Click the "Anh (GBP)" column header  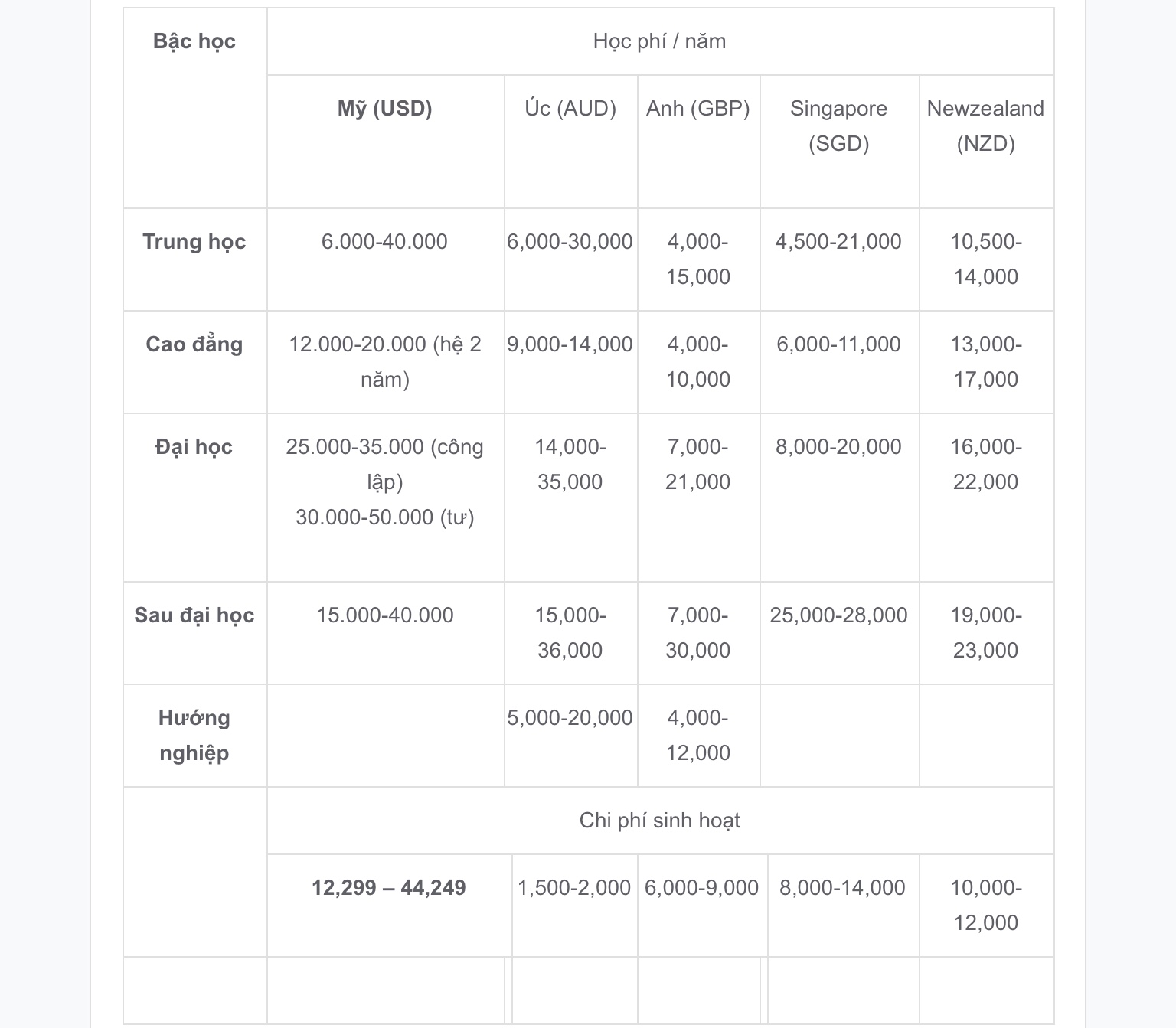(698, 109)
